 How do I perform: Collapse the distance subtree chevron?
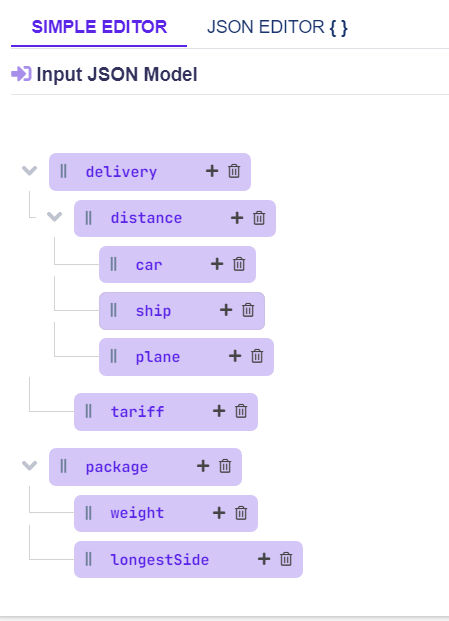(54, 217)
